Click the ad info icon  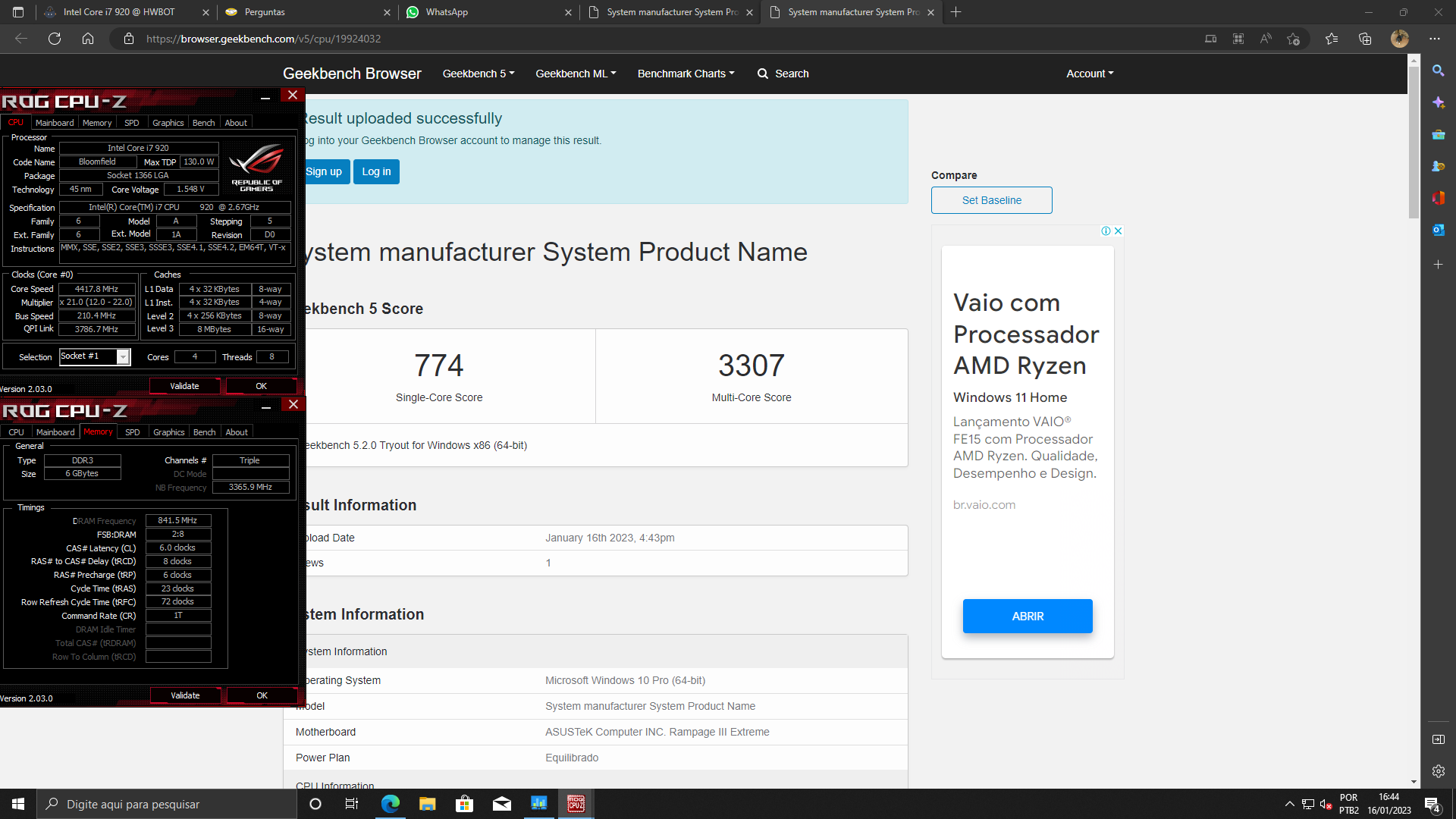[1106, 231]
